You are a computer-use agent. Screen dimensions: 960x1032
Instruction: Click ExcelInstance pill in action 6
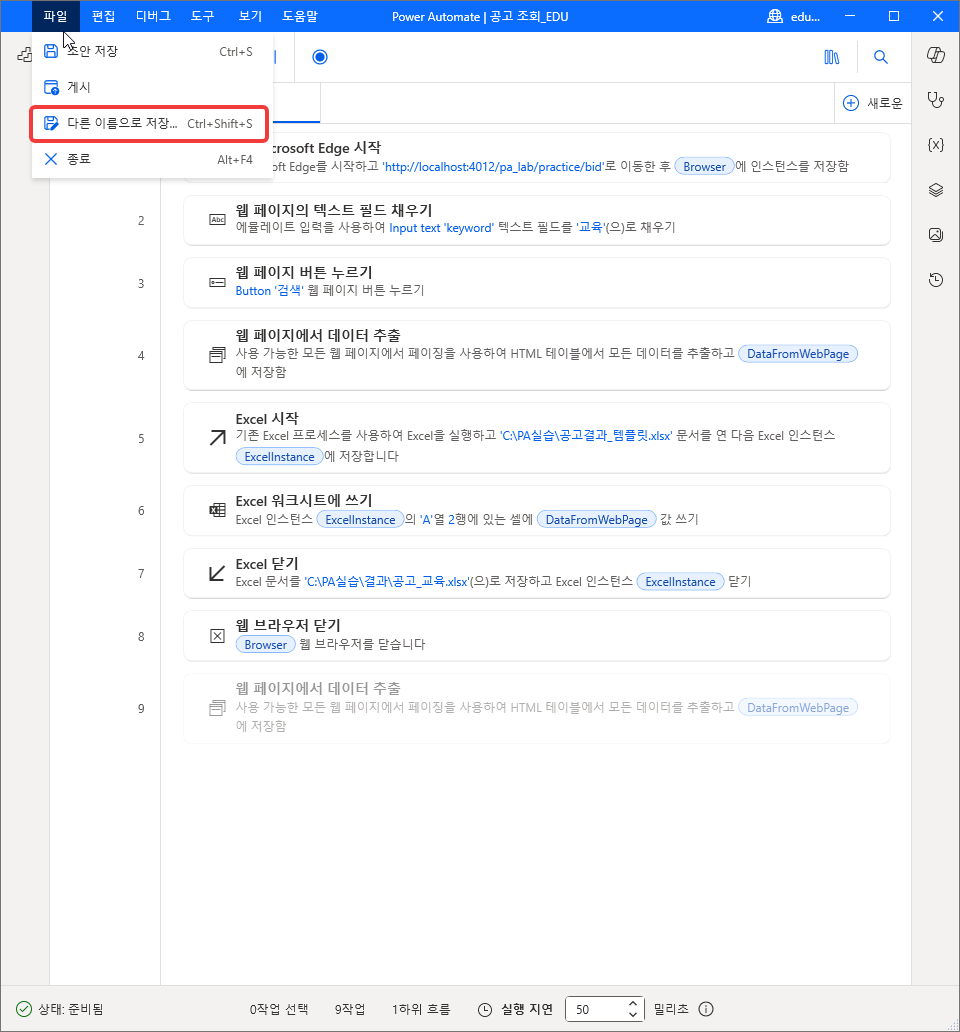[x=360, y=519]
